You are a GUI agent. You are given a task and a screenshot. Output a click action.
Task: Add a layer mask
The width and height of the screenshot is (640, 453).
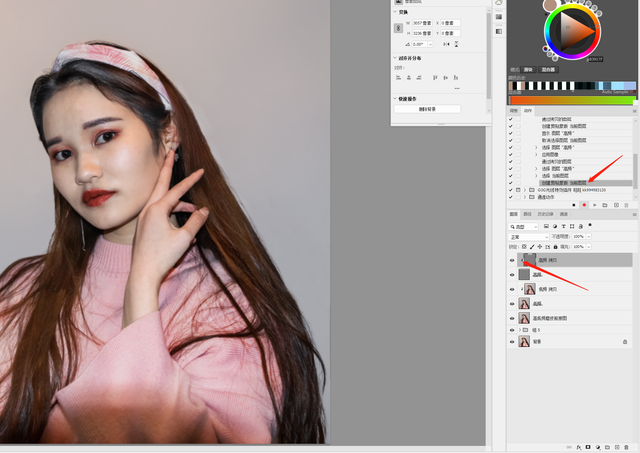pyautogui.click(x=588, y=447)
